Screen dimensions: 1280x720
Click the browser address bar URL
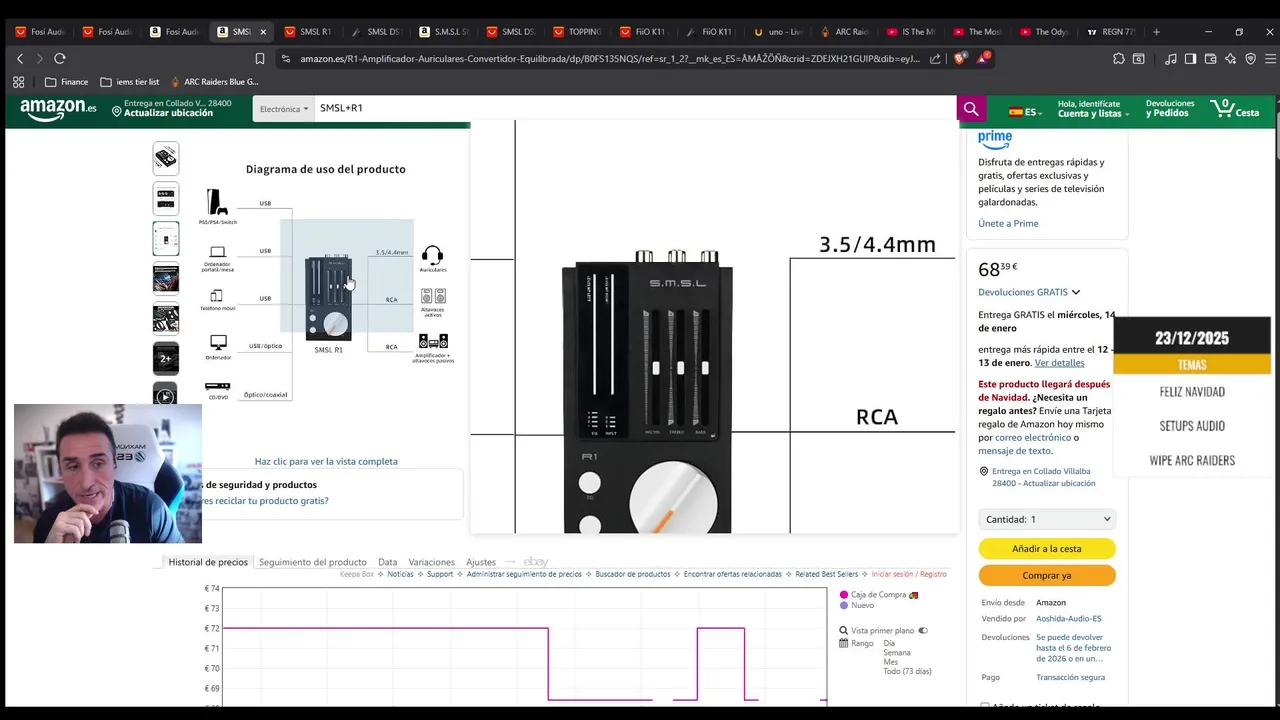[610, 59]
